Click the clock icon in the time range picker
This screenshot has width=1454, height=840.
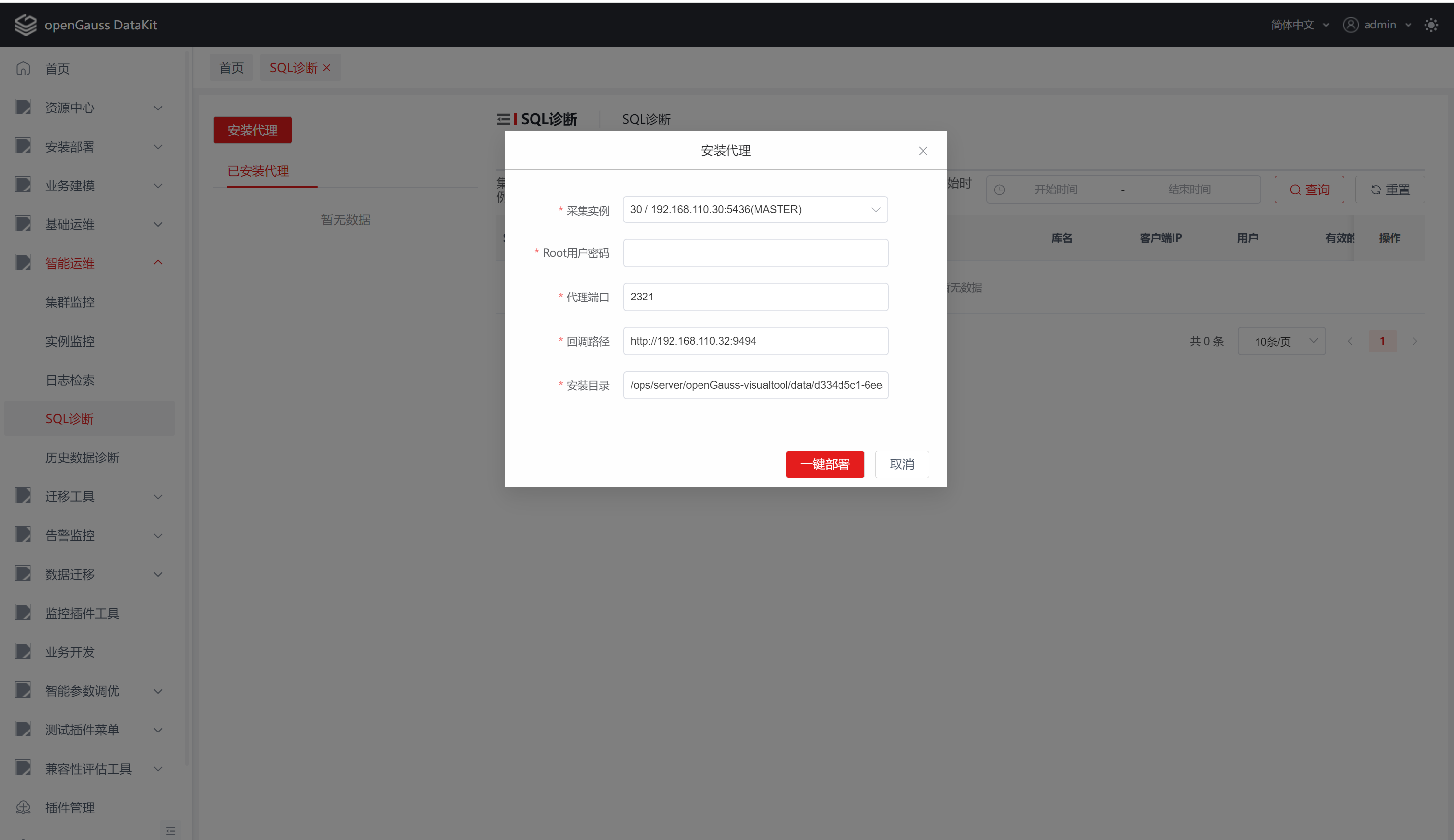click(999, 190)
